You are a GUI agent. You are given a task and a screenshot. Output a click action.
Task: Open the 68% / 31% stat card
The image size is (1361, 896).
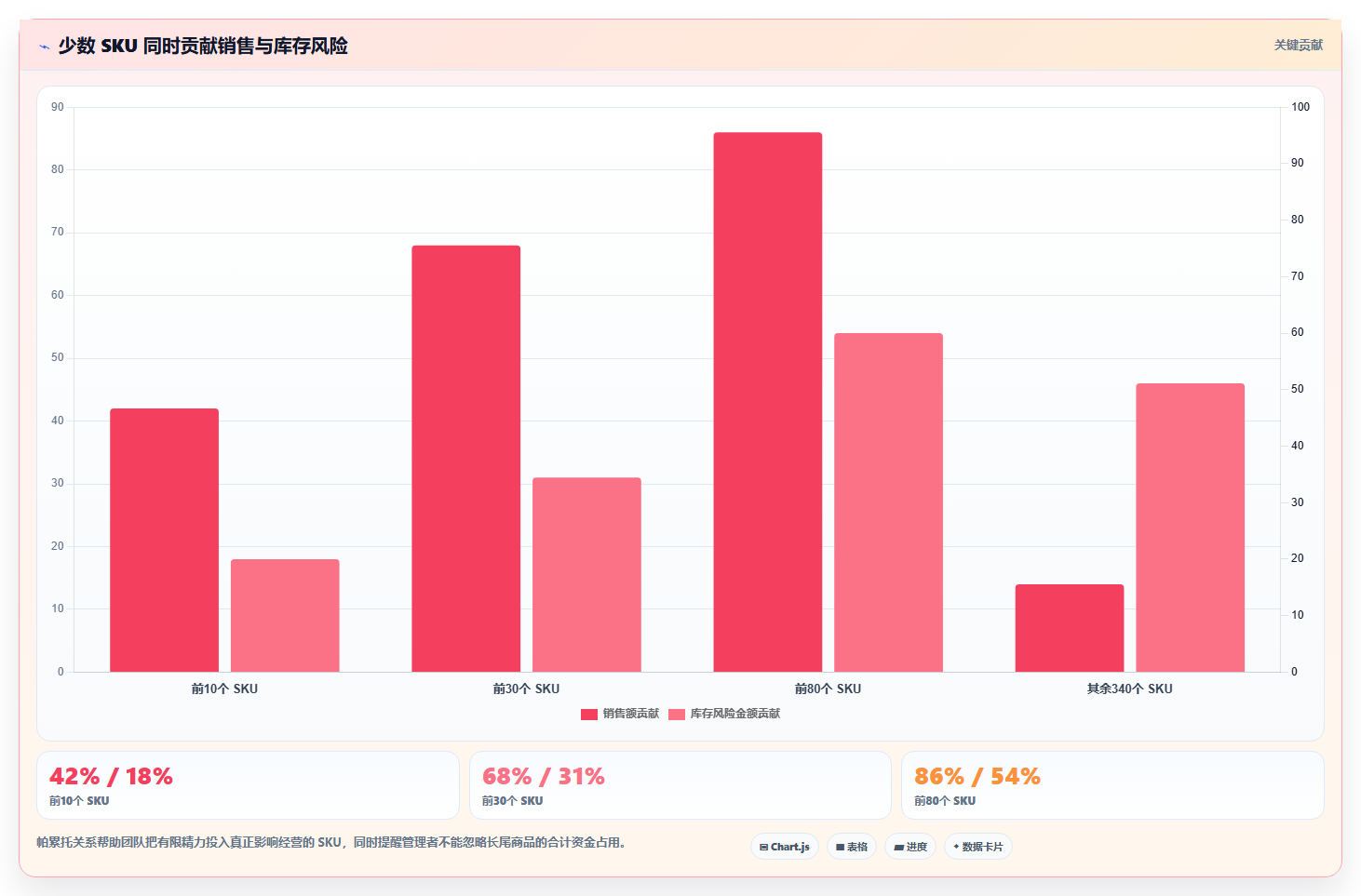680,785
